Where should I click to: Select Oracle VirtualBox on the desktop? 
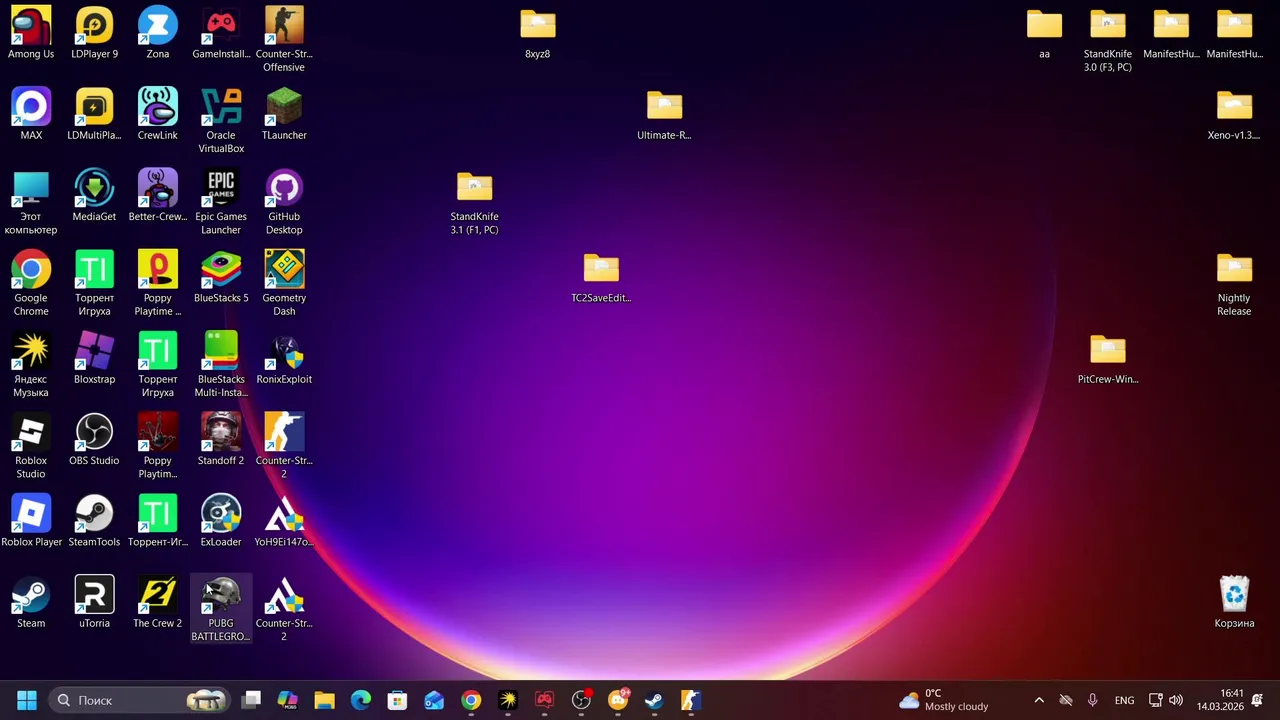point(221,121)
